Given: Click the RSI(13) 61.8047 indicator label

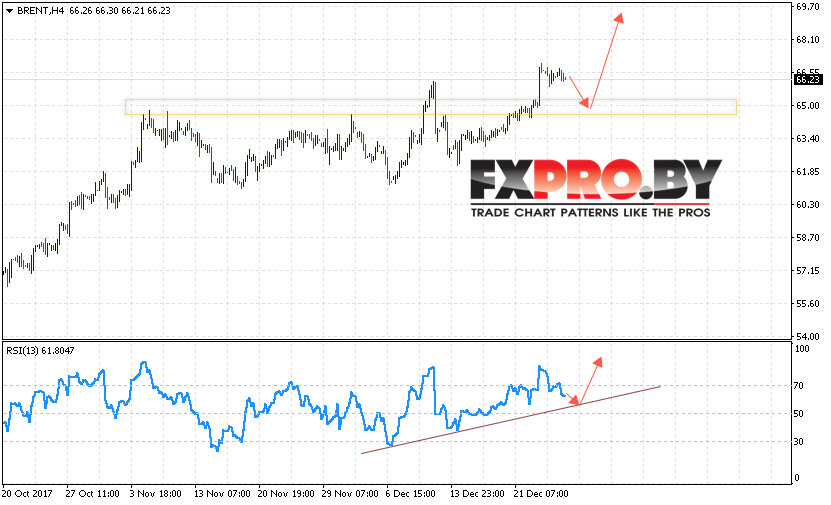Looking at the screenshot, I should coord(40,351).
